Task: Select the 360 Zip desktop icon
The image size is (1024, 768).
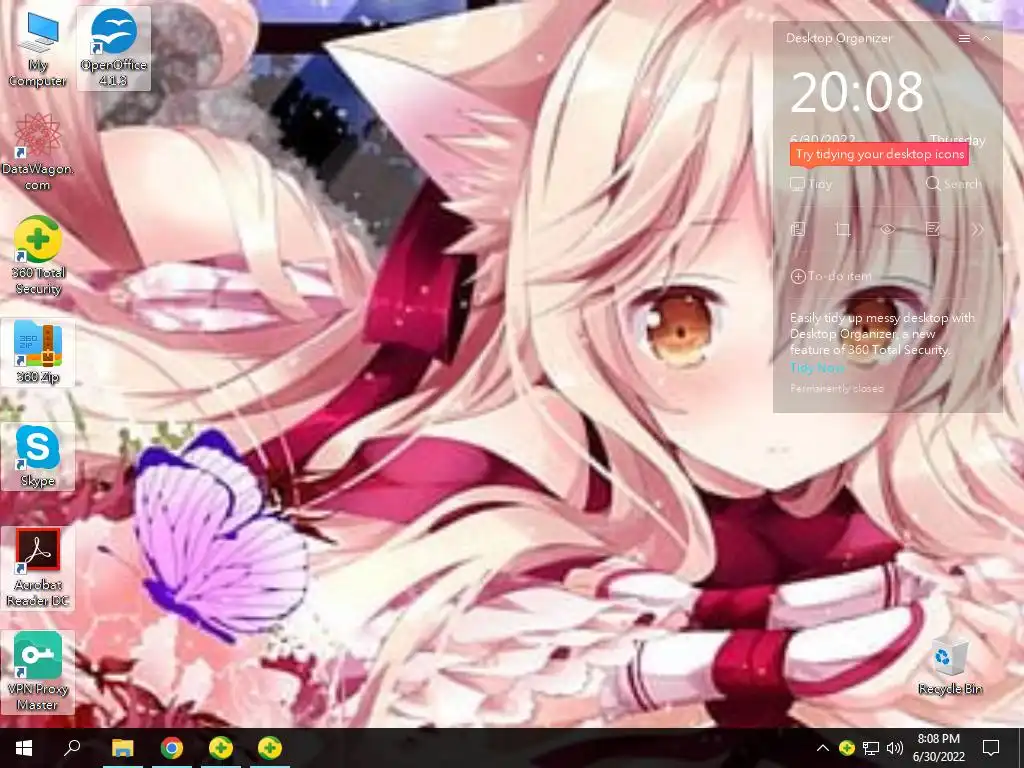Action: coord(38,353)
